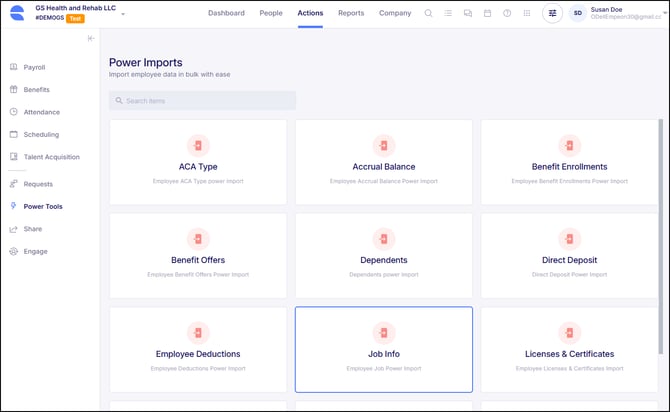Screen dimensions: 670x412
Task: Open the company switcher dropdown arrow
Action: tap(123, 14)
